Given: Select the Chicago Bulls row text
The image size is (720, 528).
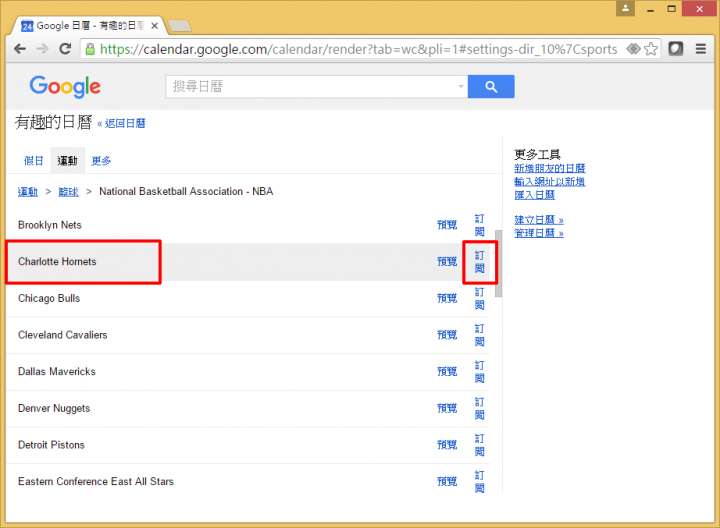Looking at the screenshot, I should coord(49,298).
